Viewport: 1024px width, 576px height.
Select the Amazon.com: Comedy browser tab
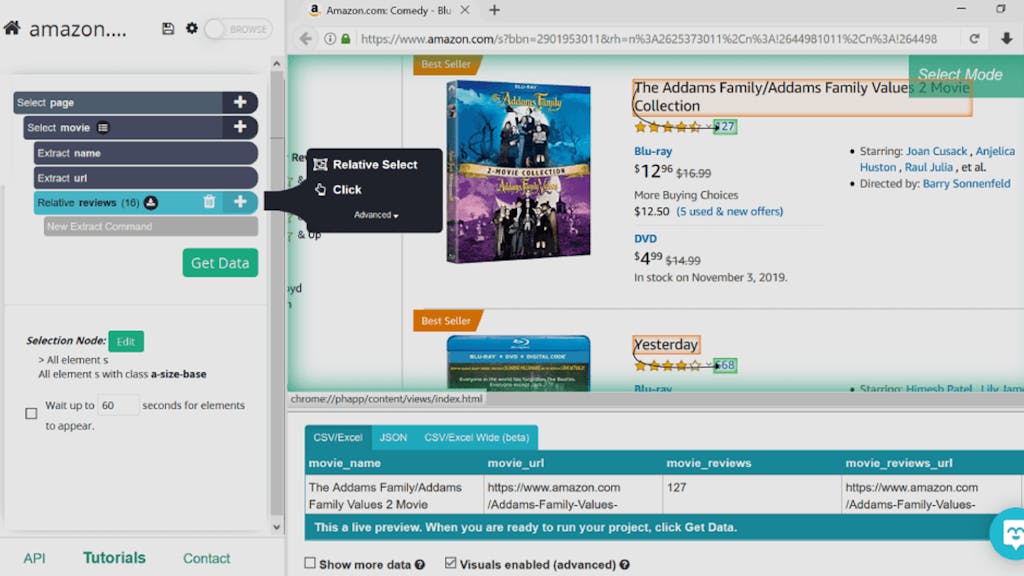[388, 10]
